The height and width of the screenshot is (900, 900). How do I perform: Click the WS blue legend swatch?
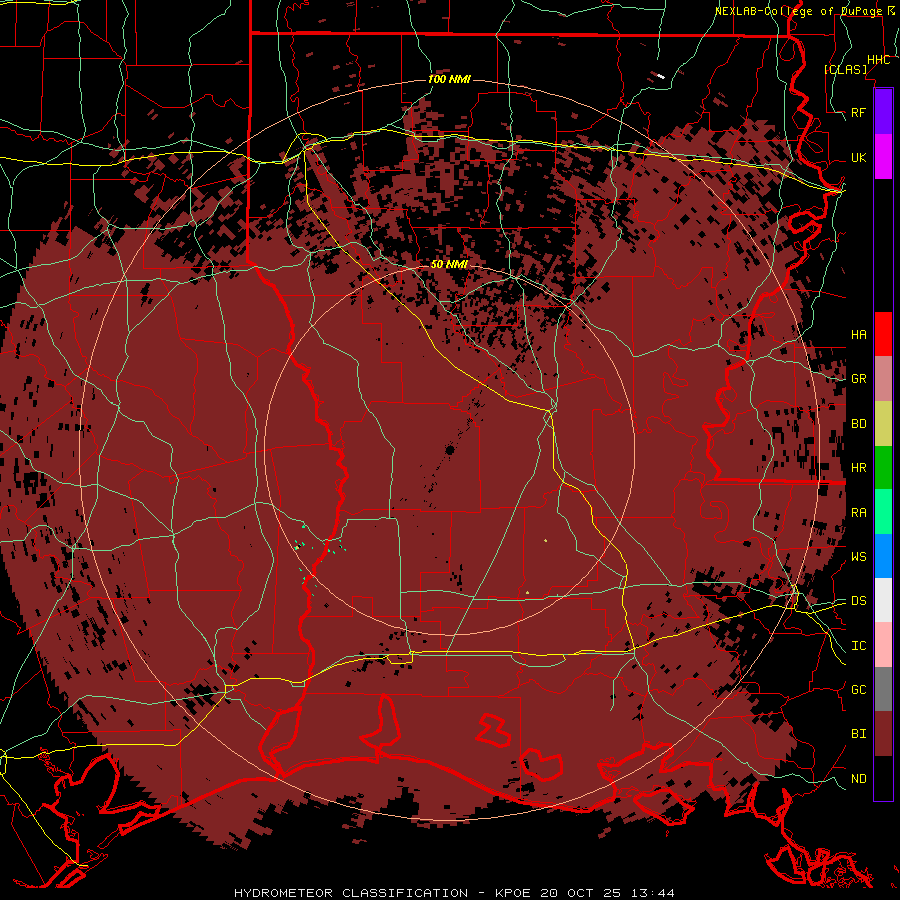(883, 556)
